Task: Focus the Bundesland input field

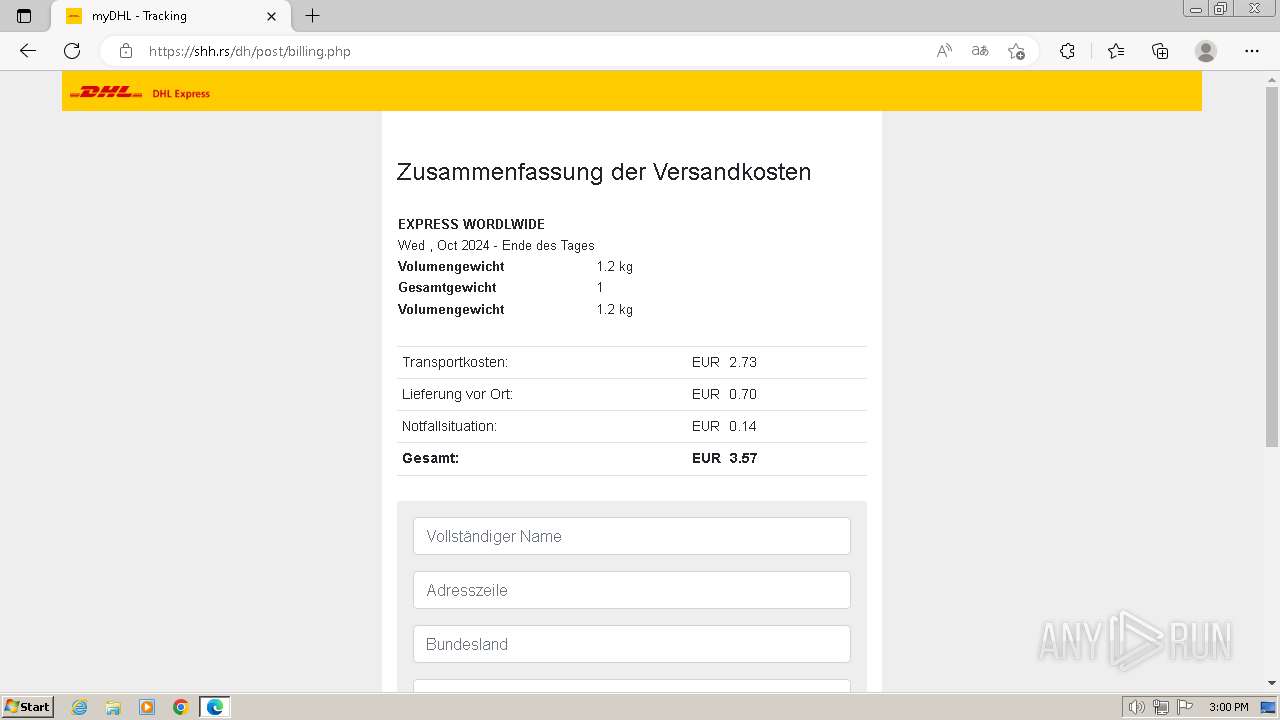Action: tap(632, 644)
